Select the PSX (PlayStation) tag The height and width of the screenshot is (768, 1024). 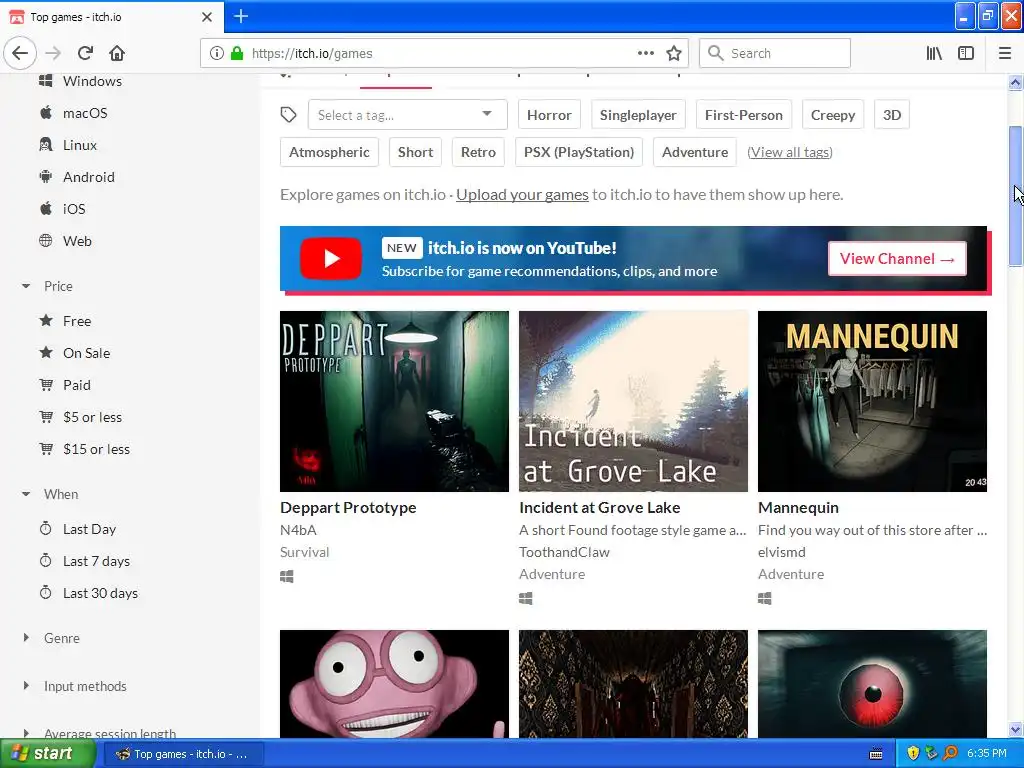tap(579, 152)
